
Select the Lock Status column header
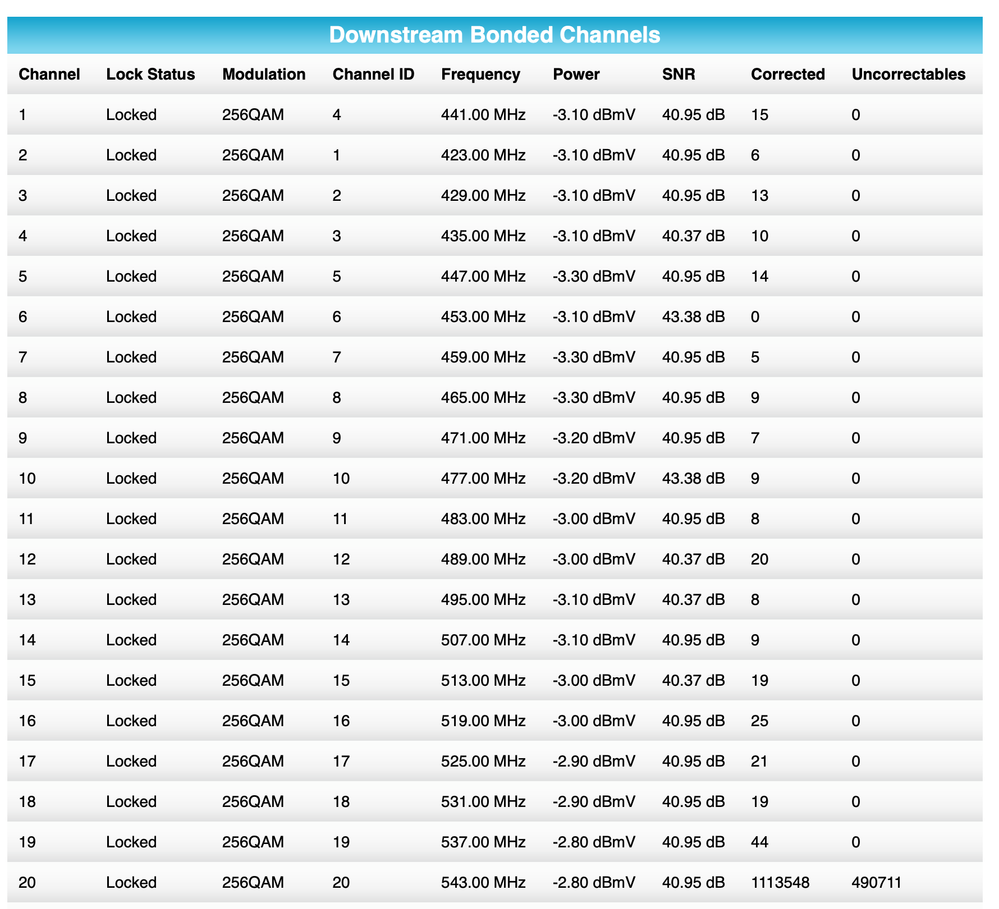coord(150,74)
